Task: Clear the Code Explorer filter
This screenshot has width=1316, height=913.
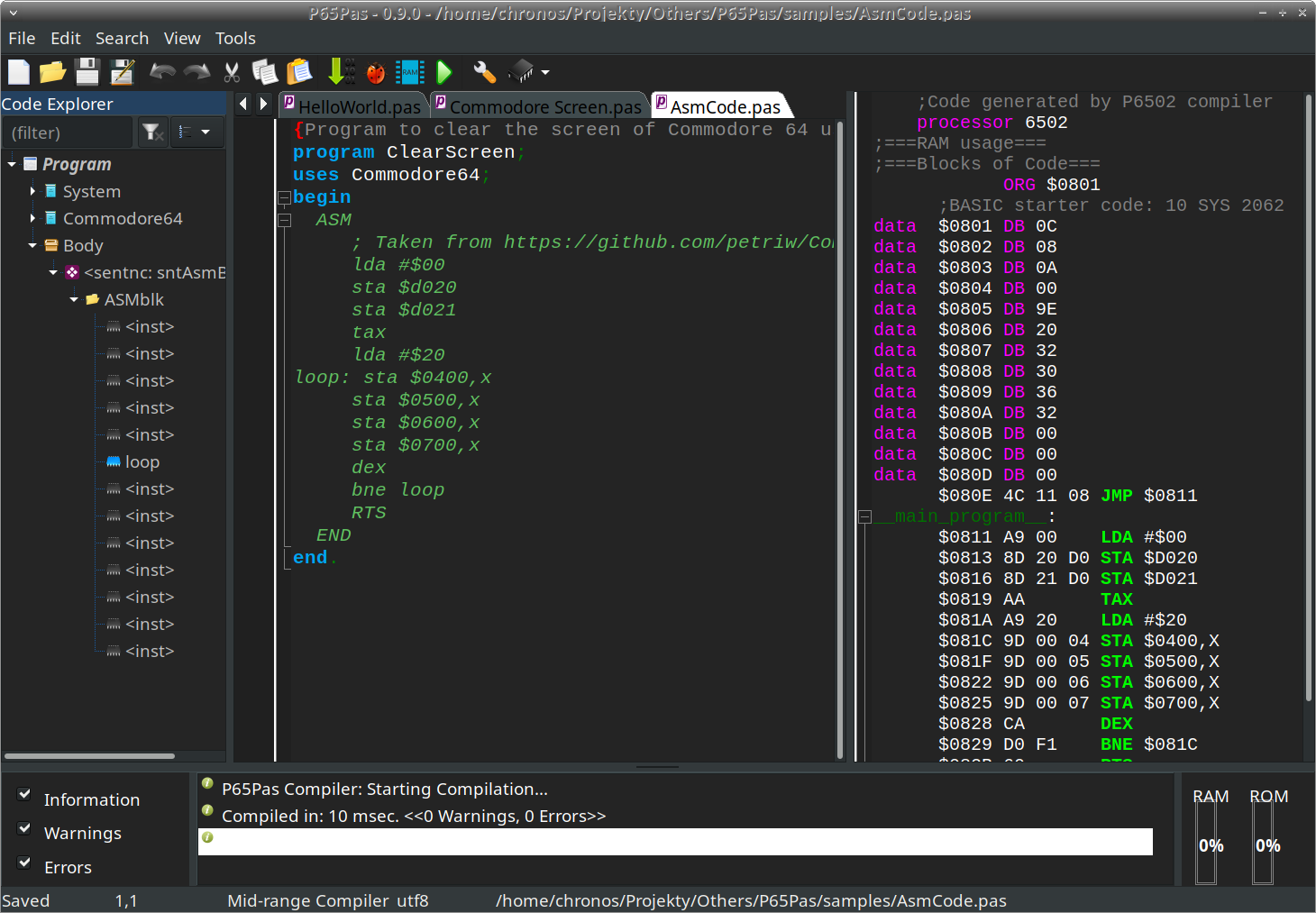Action: coord(152,132)
